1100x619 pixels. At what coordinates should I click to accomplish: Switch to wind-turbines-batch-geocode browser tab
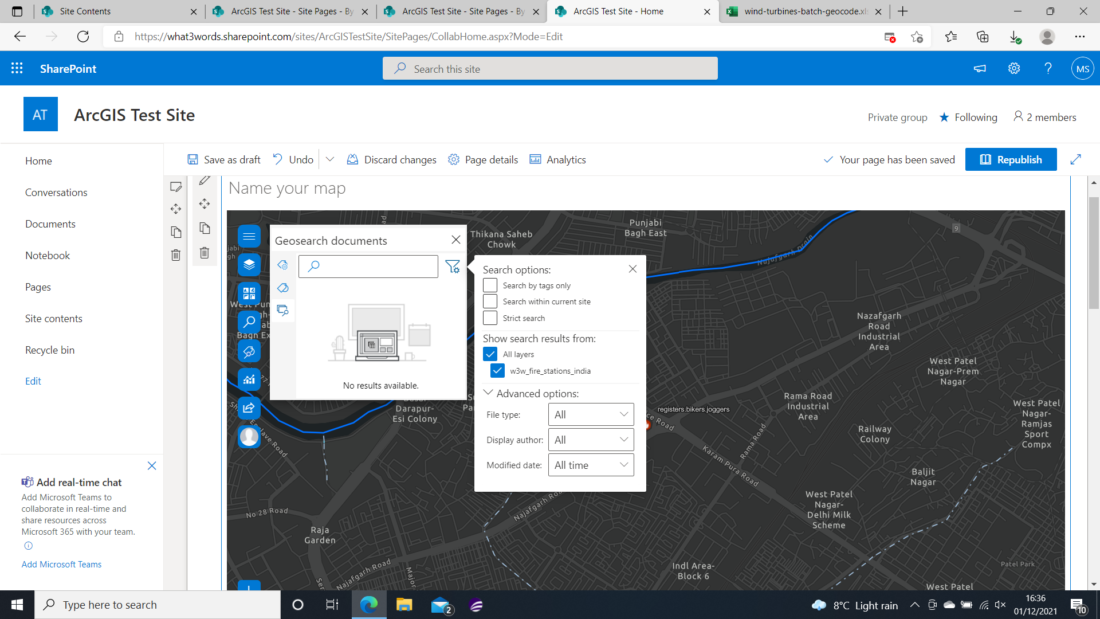804,11
